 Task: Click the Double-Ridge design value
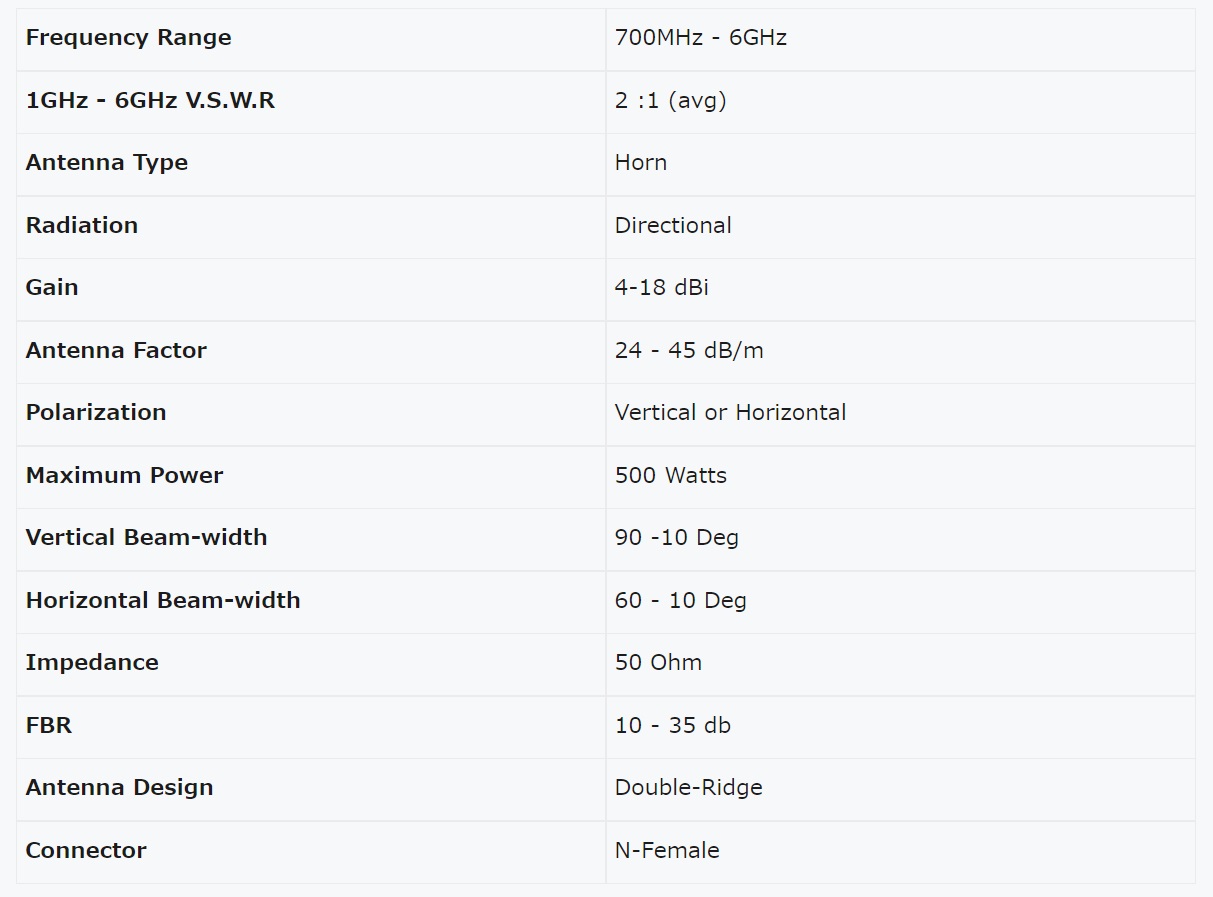click(x=688, y=788)
